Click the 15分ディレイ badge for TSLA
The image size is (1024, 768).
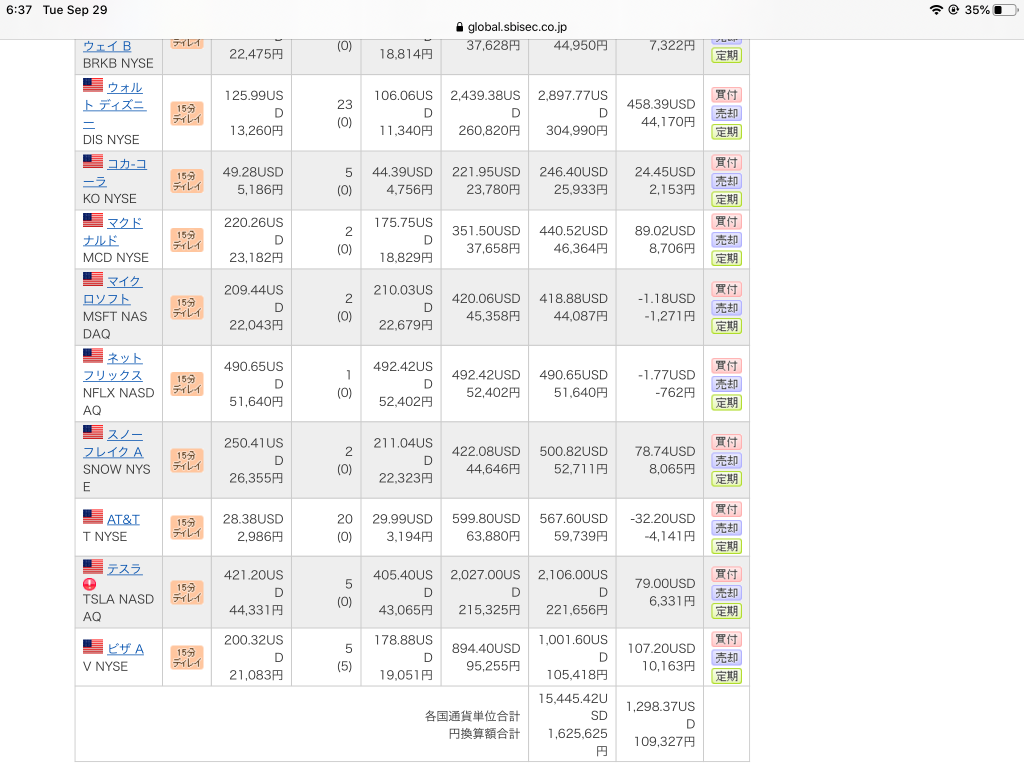(187, 592)
